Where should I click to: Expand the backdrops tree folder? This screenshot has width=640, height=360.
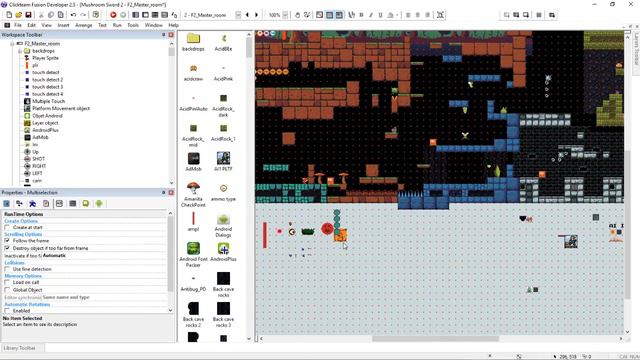(x=20, y=51)
